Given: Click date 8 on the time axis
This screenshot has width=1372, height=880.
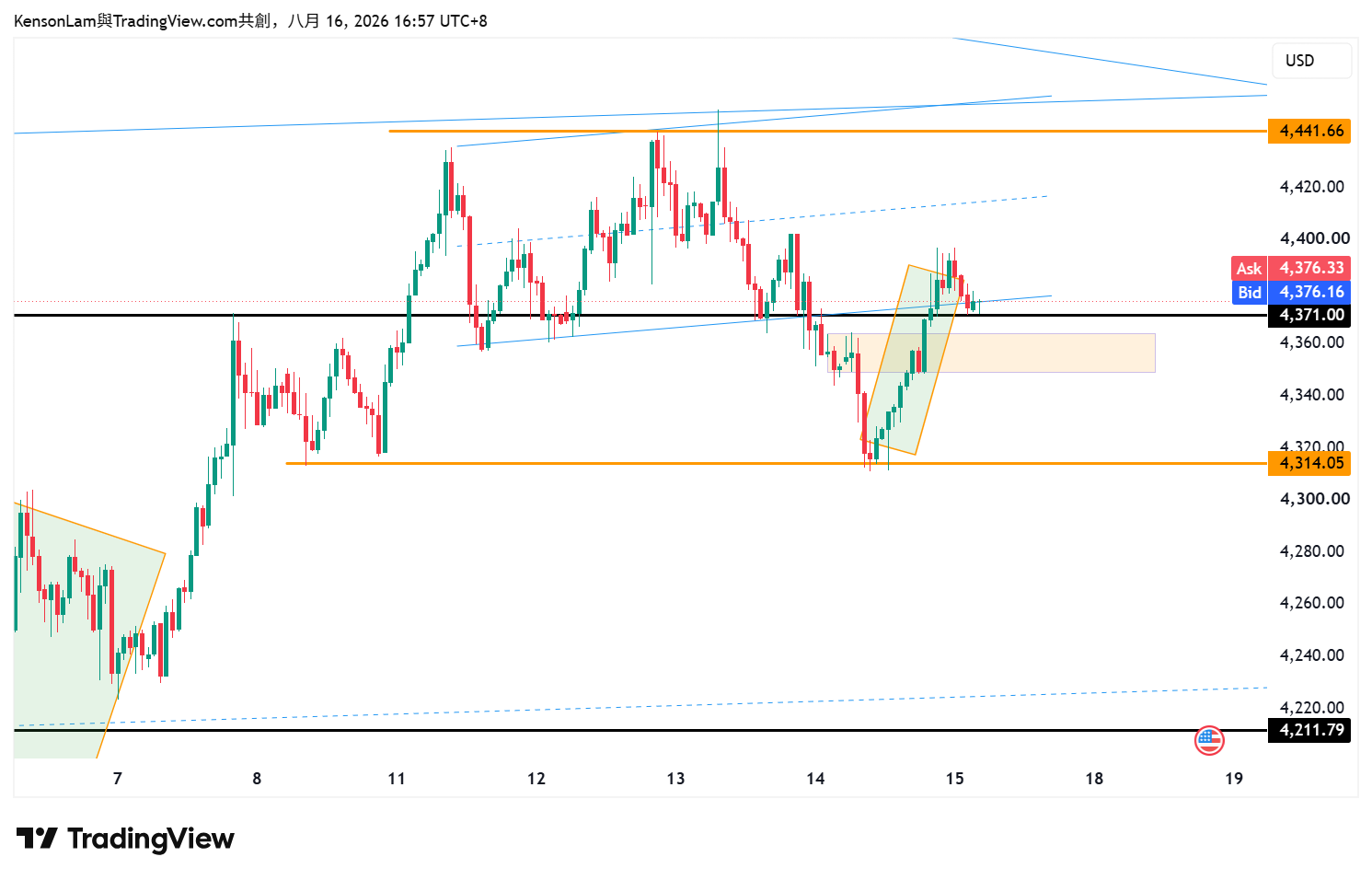Looking at the screenshot, I should tap(257, 779).
